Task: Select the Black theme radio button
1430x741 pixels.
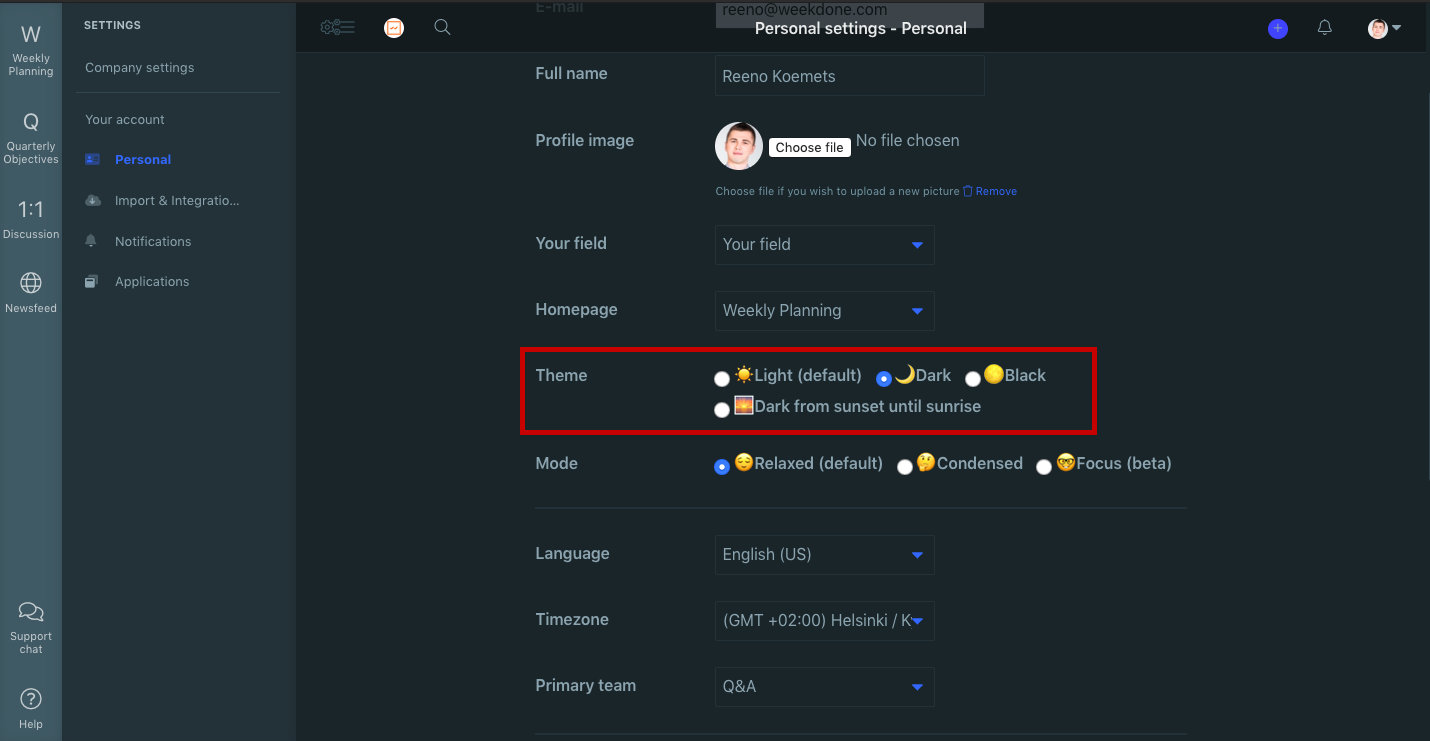Action: [x=973, y=378]
